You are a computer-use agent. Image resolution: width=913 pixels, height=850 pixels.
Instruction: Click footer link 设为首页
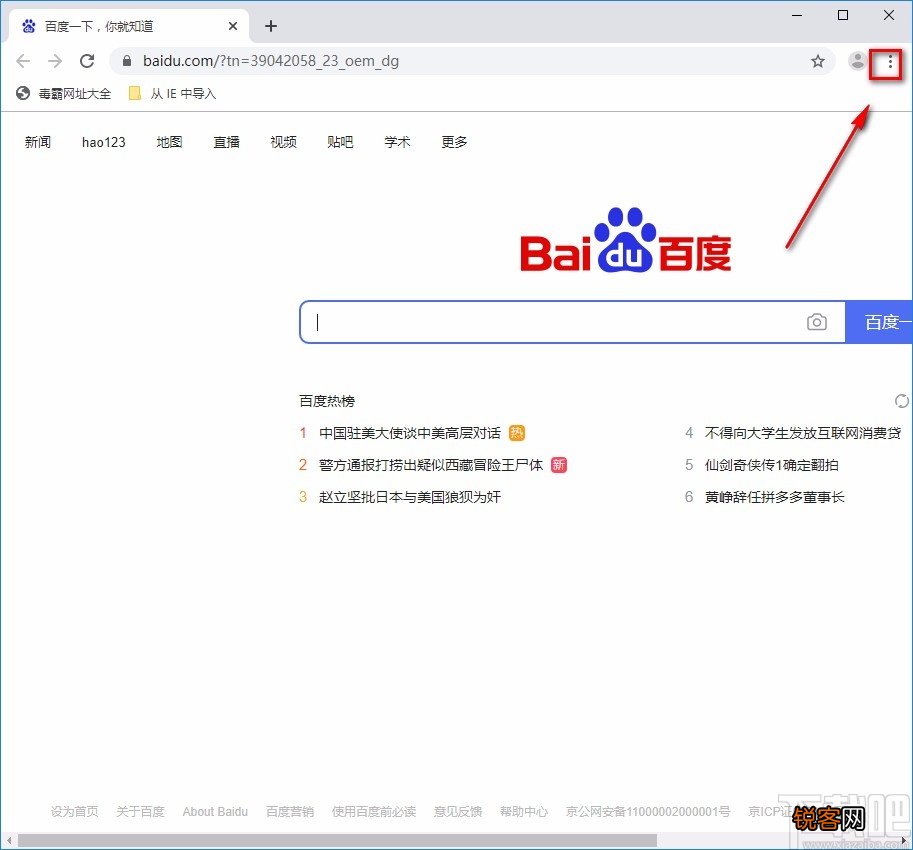[75, 812]
